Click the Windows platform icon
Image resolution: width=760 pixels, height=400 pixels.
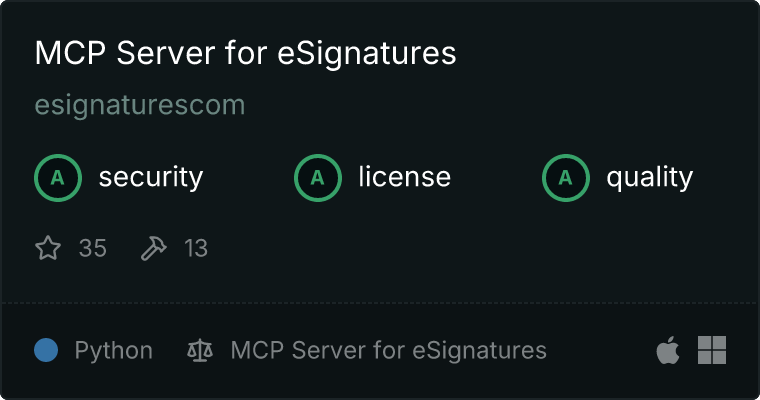click(x=712, y=350)
